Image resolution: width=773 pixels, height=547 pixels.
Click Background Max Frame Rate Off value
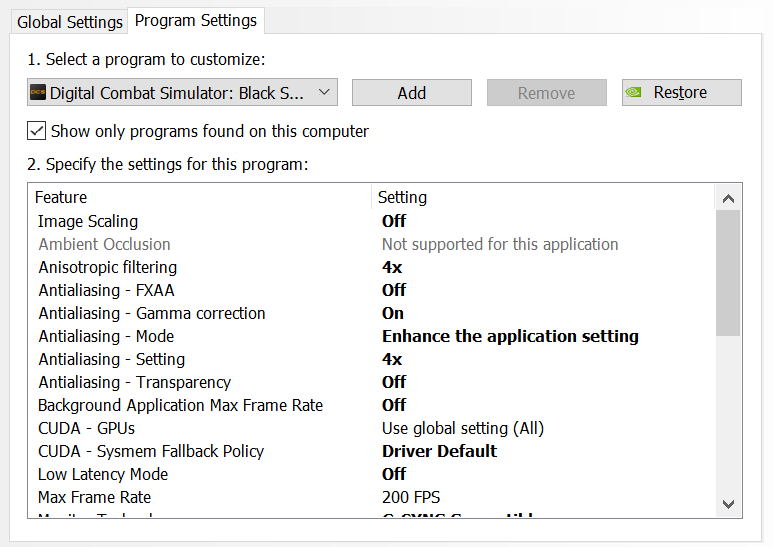click(x=393, y=406)
